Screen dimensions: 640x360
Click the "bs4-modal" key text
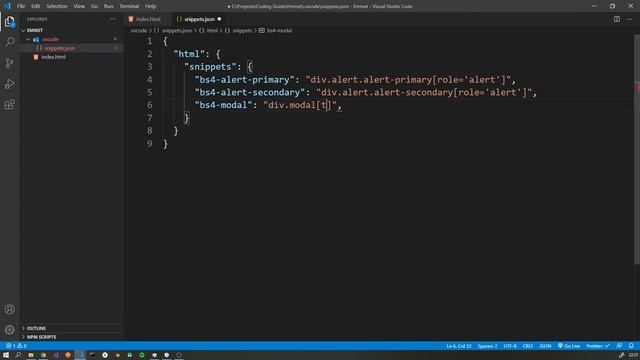[x=224, y=105]
